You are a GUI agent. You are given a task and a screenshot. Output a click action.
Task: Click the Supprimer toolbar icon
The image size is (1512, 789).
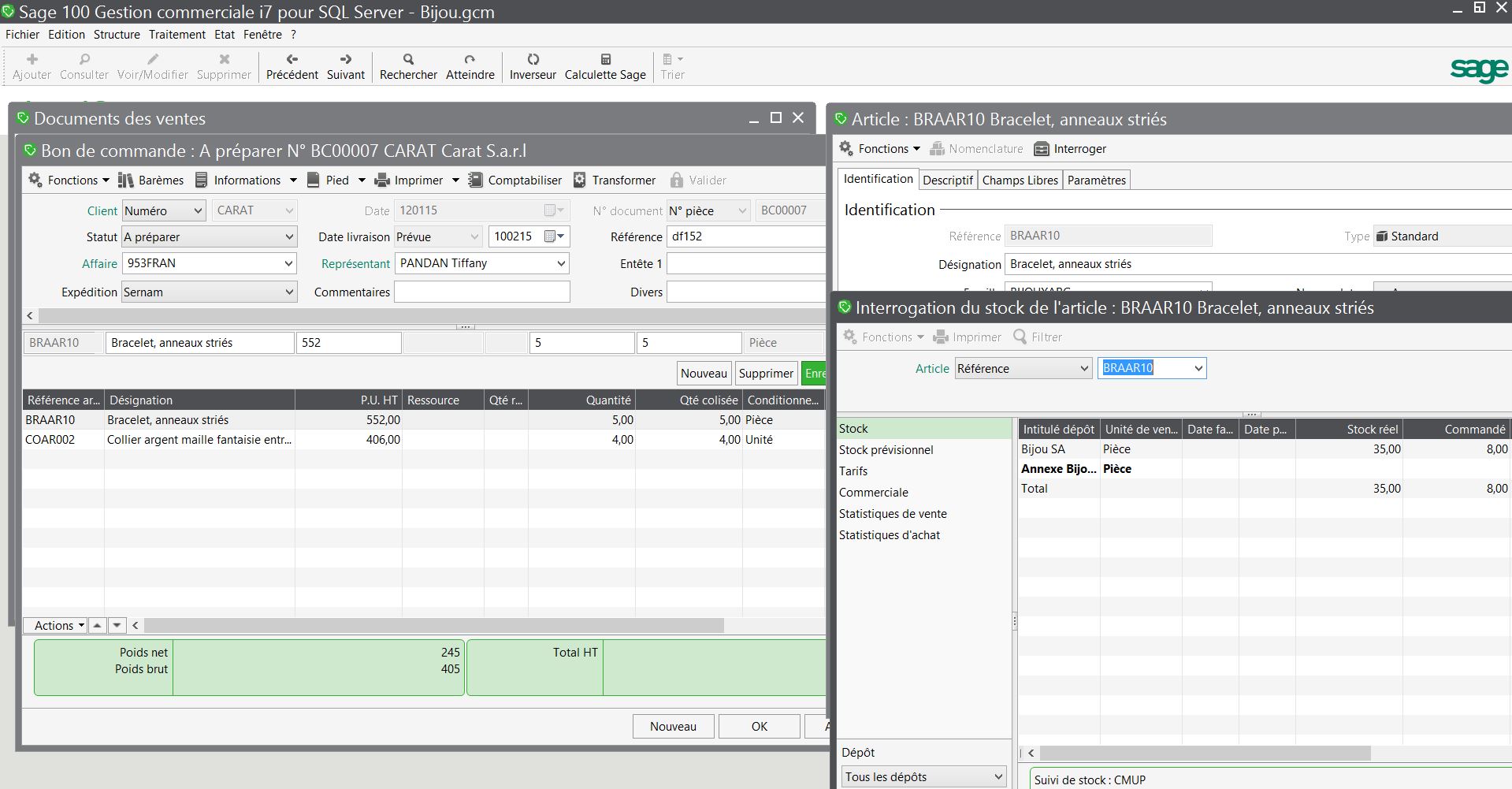click(224, 66)
